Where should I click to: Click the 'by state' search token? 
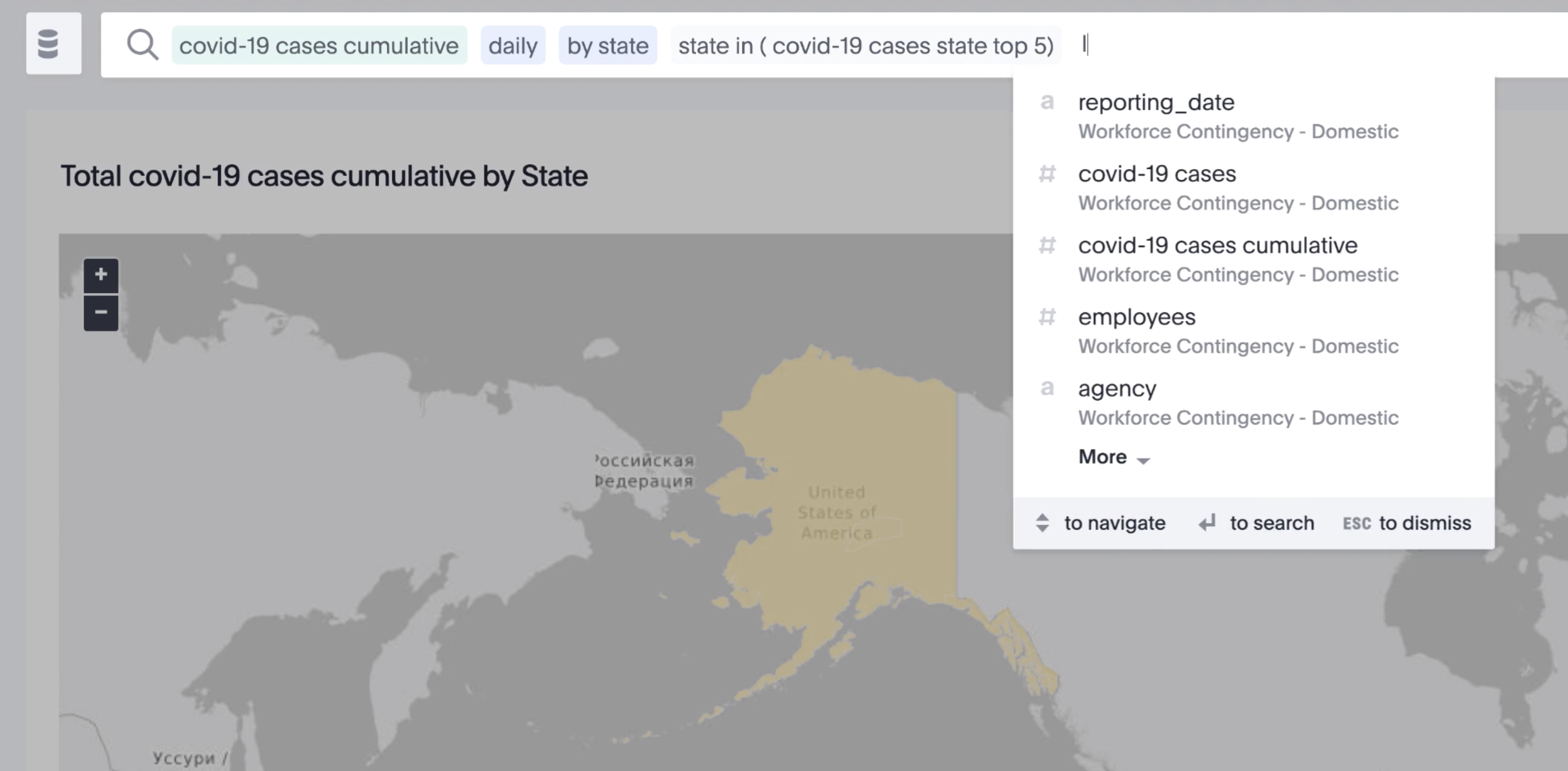coord(608,45)
